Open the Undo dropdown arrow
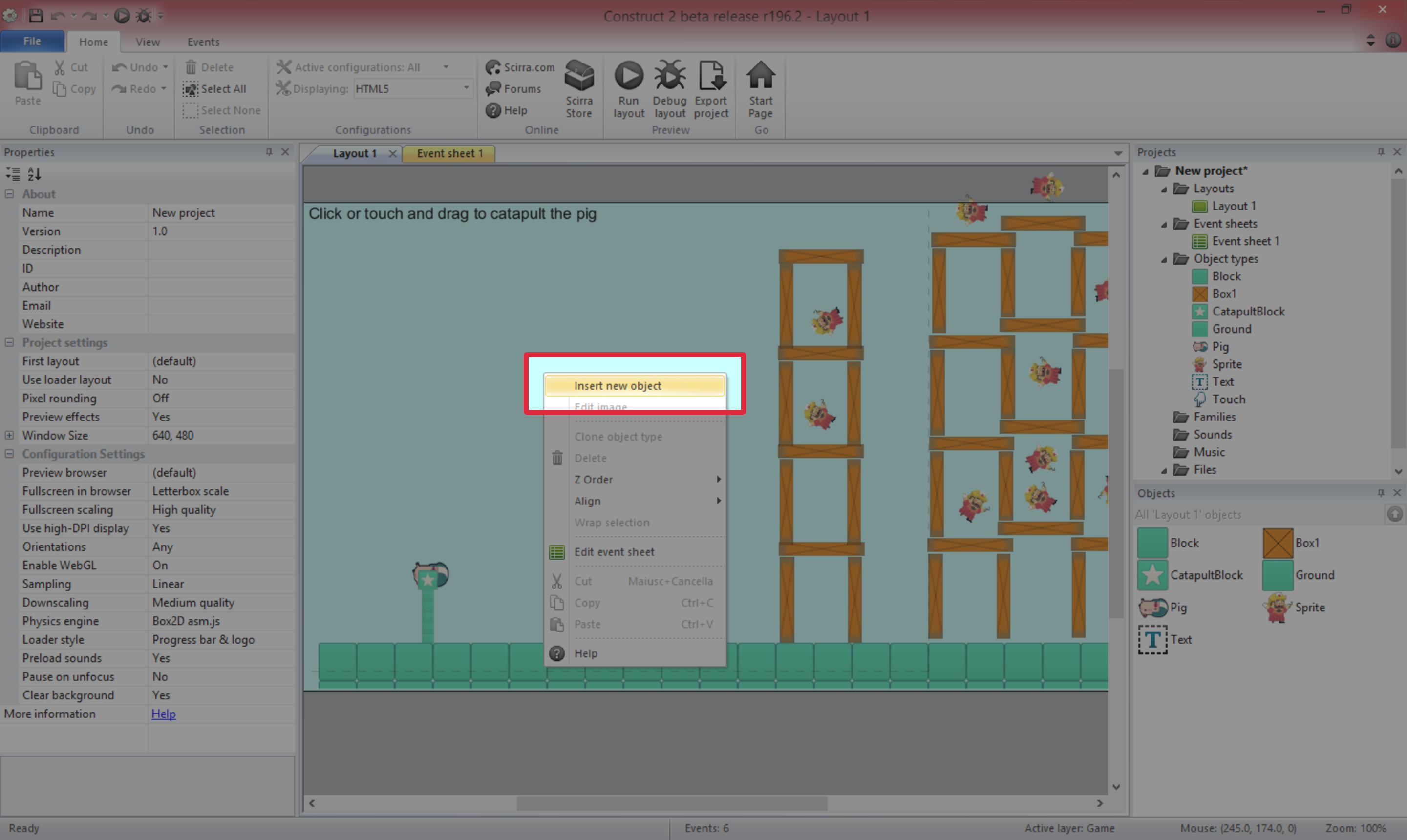Viewport: 1407px width, 840px height. point(165,67)
